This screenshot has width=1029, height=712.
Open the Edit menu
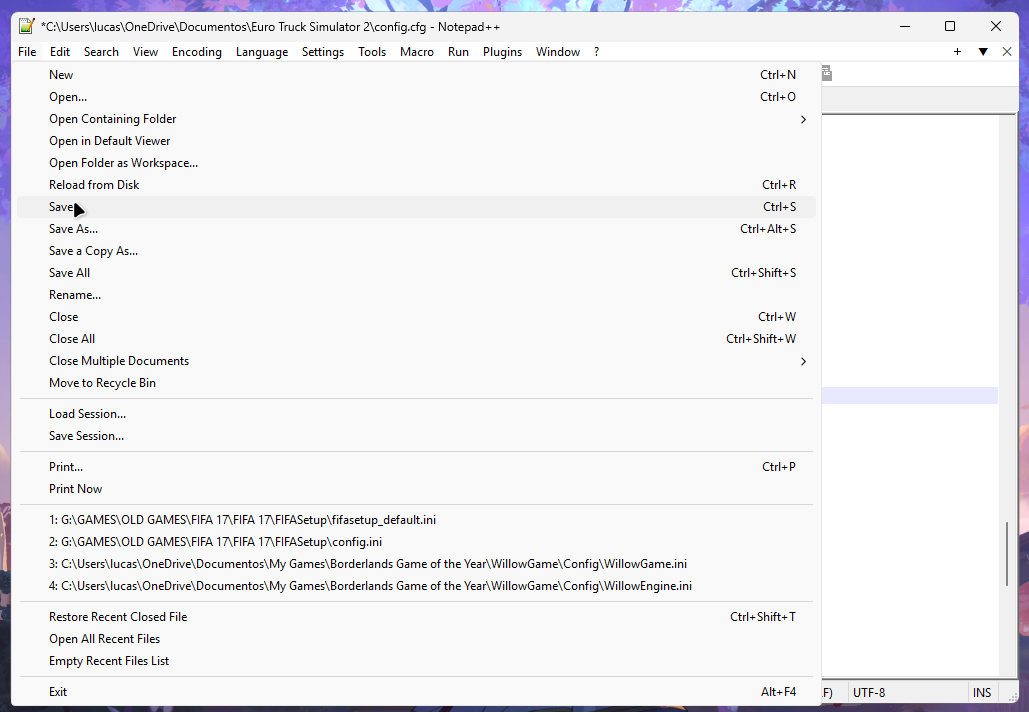coord(60,52)
